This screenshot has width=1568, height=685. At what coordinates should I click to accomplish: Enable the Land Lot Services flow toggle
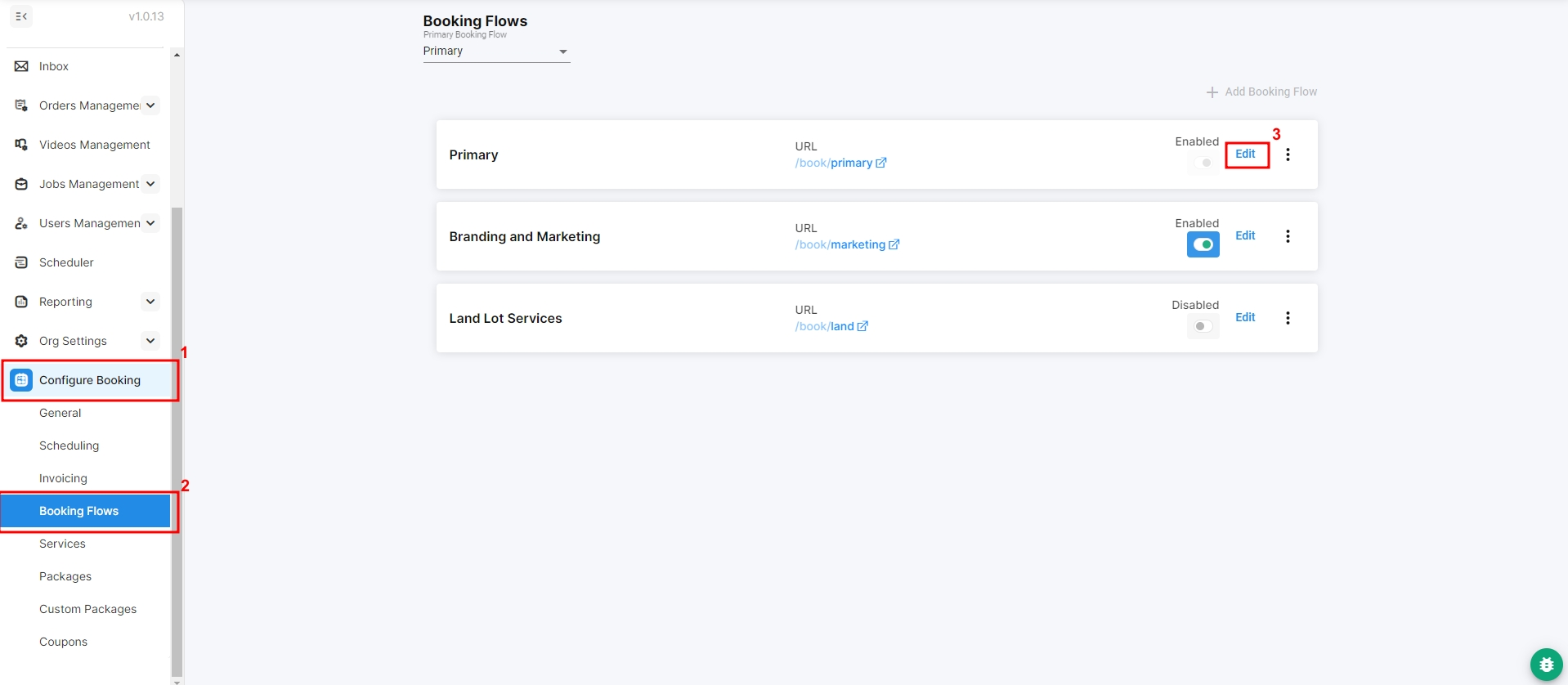[x=1203, y=326]
